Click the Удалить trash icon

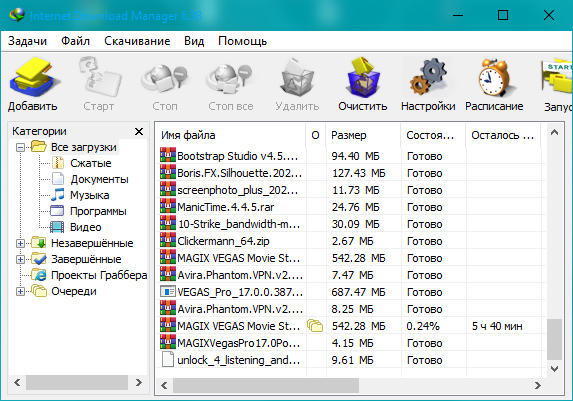pyautogui.click(x=297, y=78)
